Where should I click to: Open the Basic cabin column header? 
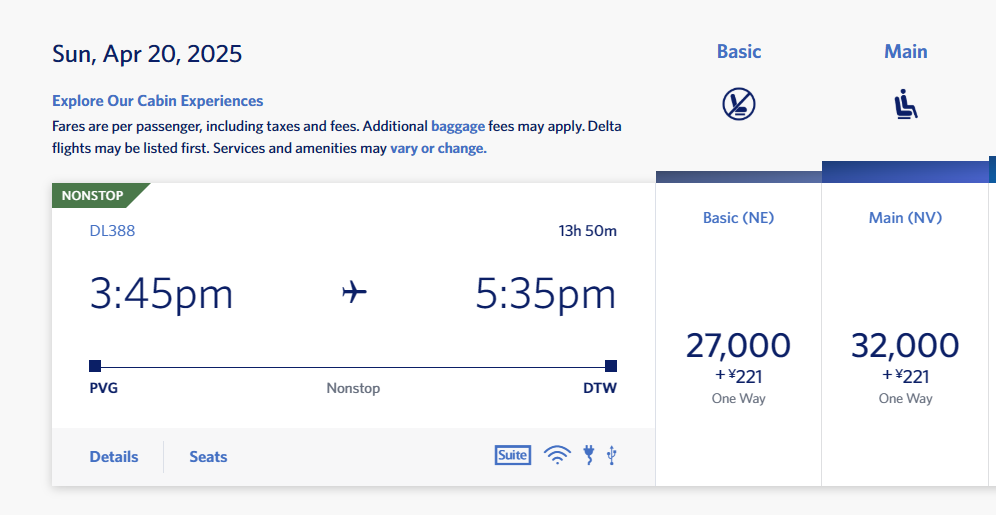pyautogui.click(x=739, y=51)
